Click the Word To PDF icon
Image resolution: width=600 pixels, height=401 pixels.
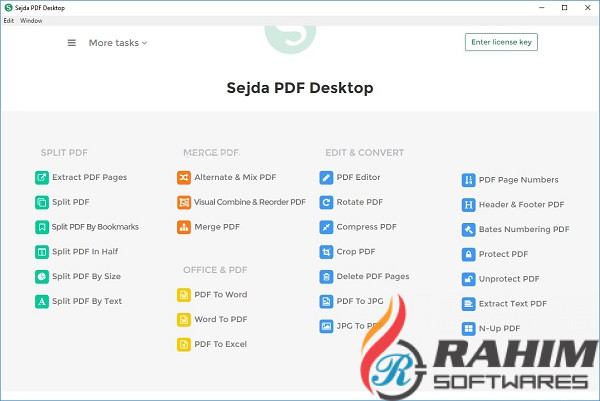184,319
